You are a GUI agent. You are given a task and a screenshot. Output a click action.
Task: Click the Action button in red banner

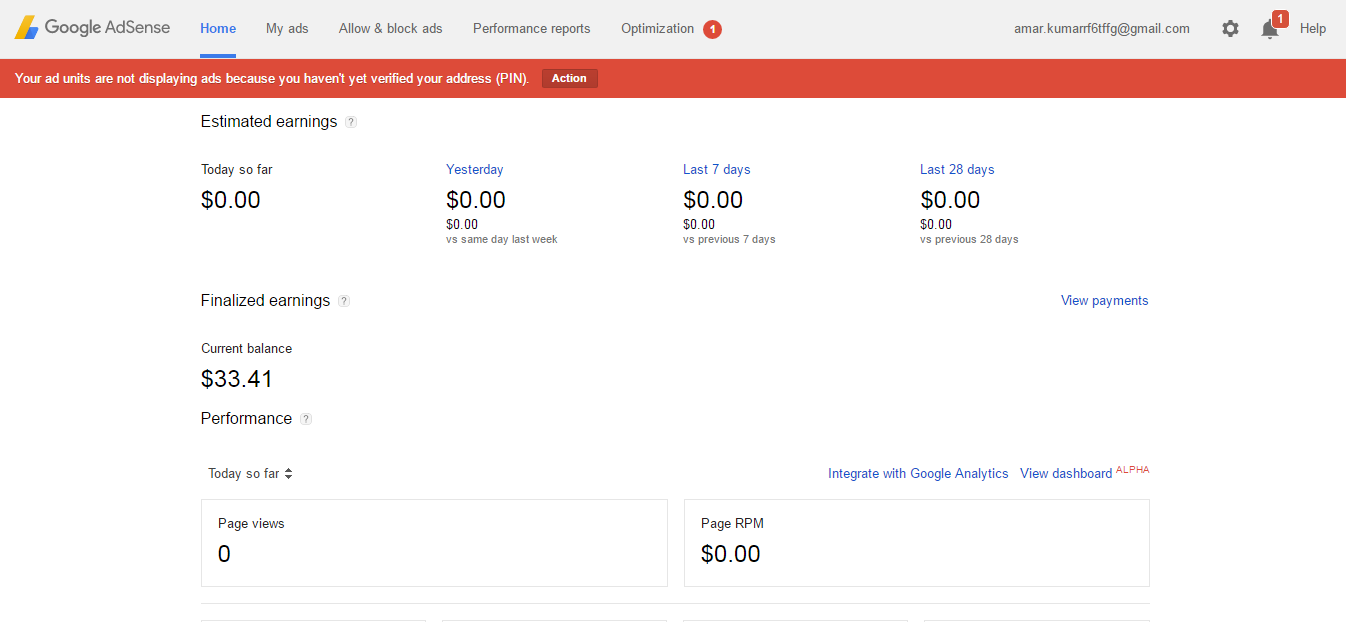[x=570, y=78]
